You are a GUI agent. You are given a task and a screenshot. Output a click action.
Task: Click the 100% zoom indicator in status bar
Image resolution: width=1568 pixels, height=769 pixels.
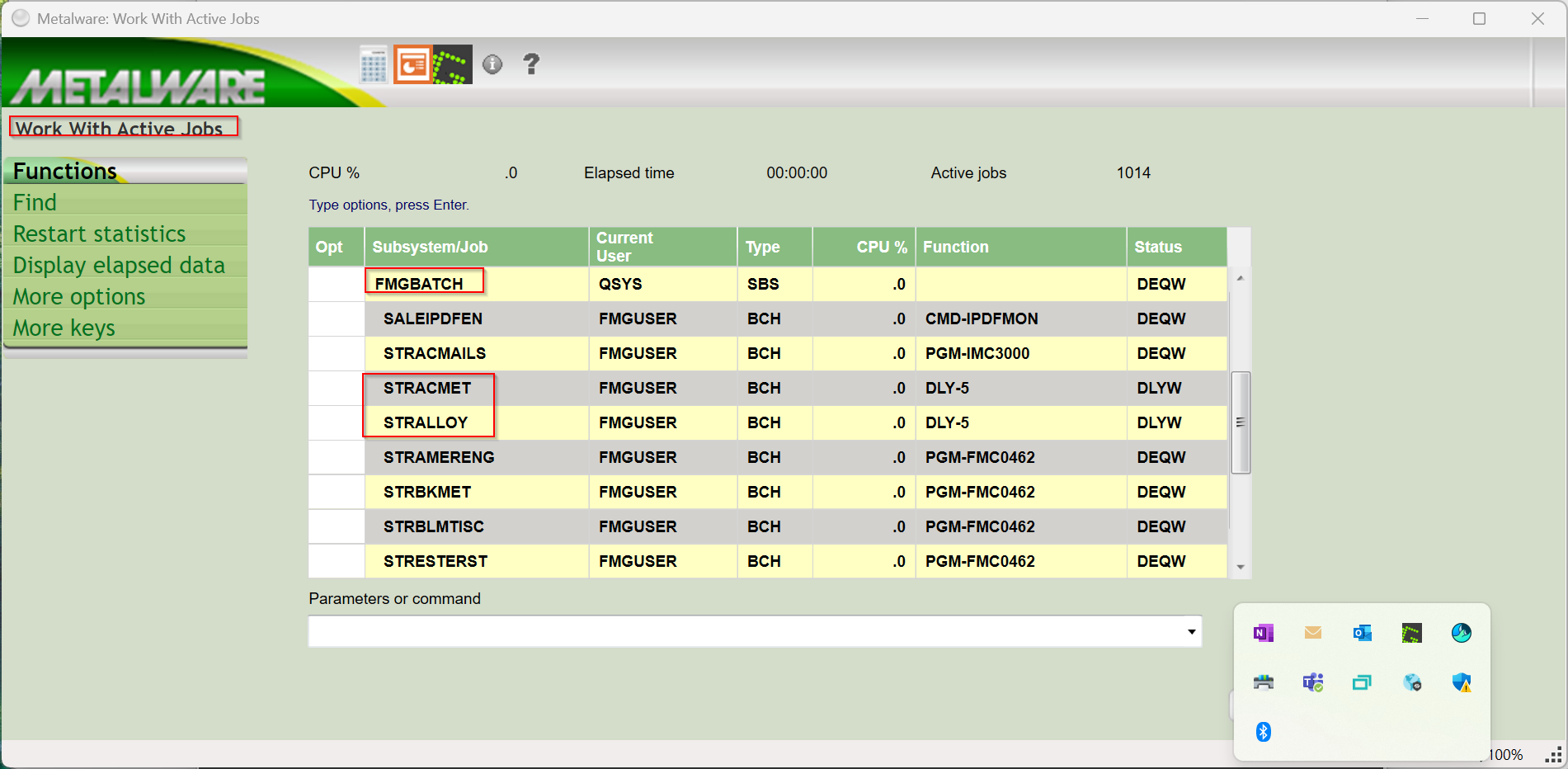click(x=1505, y=755)
